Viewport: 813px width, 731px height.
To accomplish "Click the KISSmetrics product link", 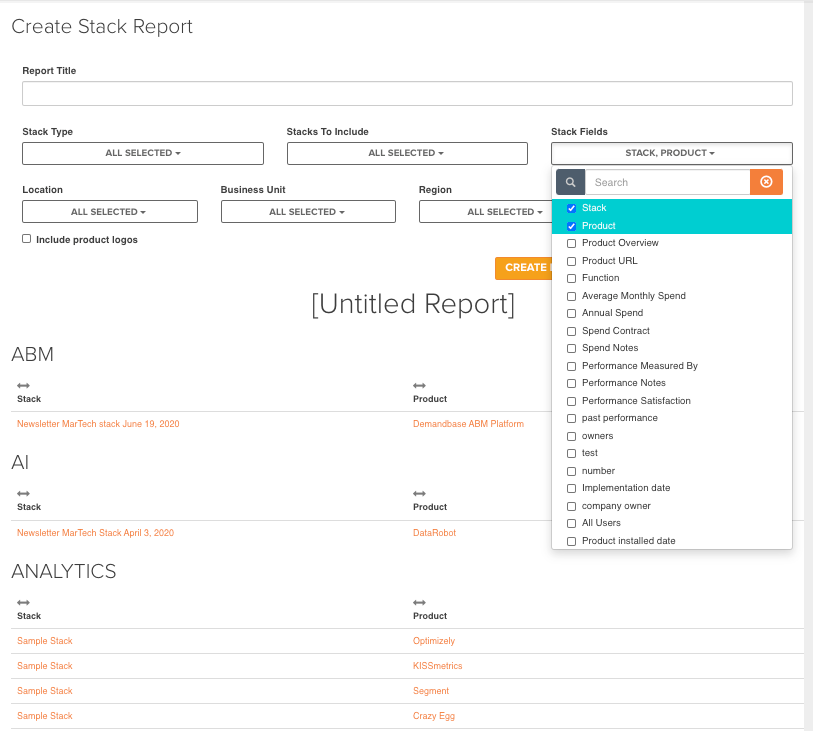I will pyautogui.click(x=438, y=666).
